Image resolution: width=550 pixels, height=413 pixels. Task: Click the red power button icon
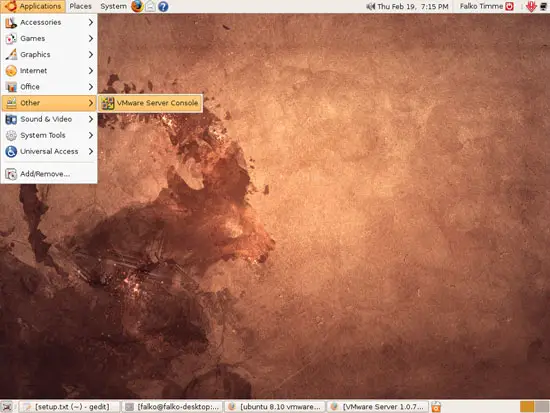click(x=509, y=6)
